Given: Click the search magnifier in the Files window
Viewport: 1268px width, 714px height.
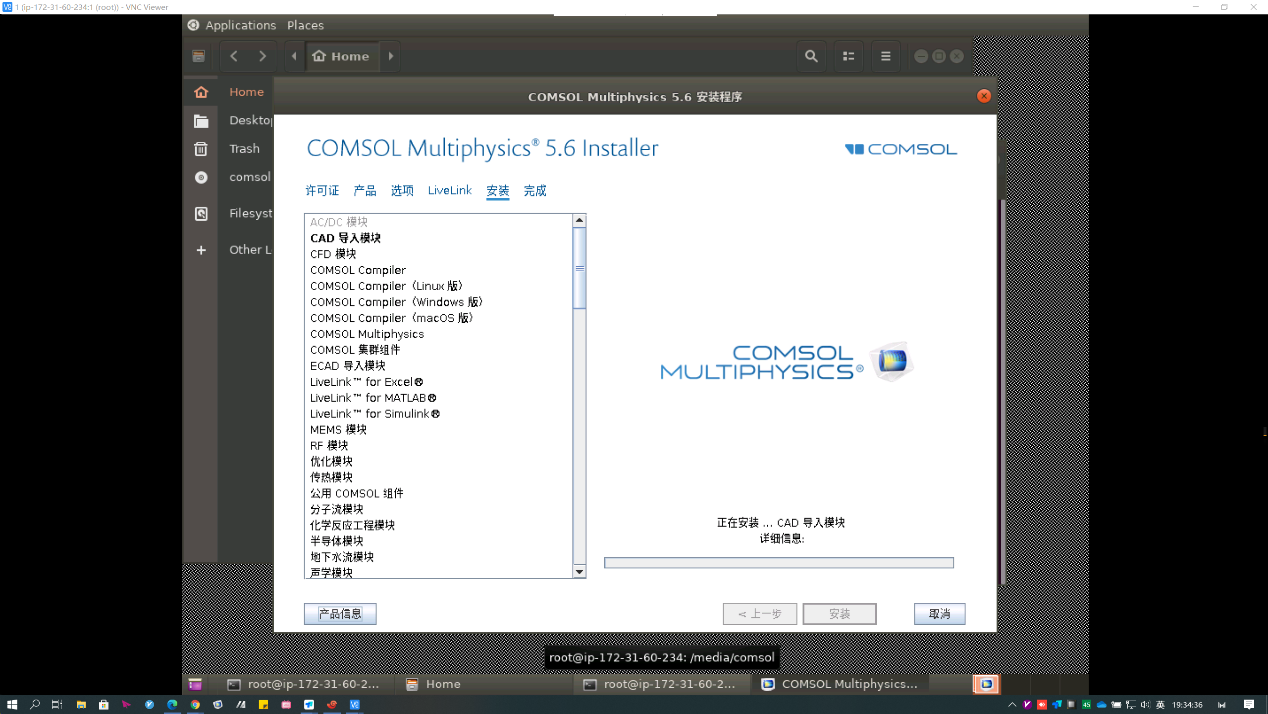Looking at the screenshot, I should (812, 57).
